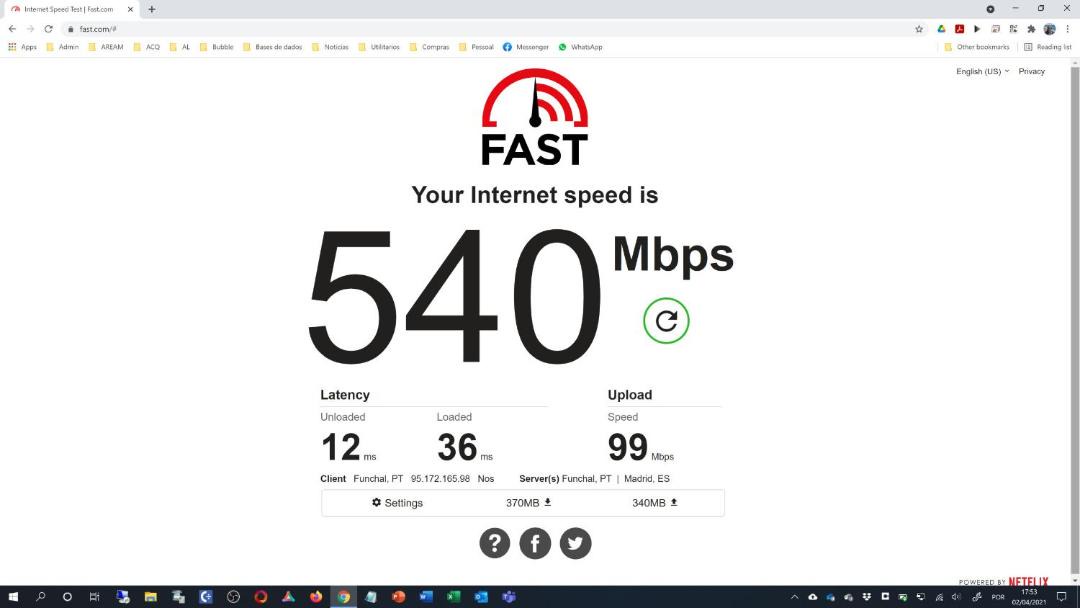Open the Other bookmarks folder

(x=976, y=47)
